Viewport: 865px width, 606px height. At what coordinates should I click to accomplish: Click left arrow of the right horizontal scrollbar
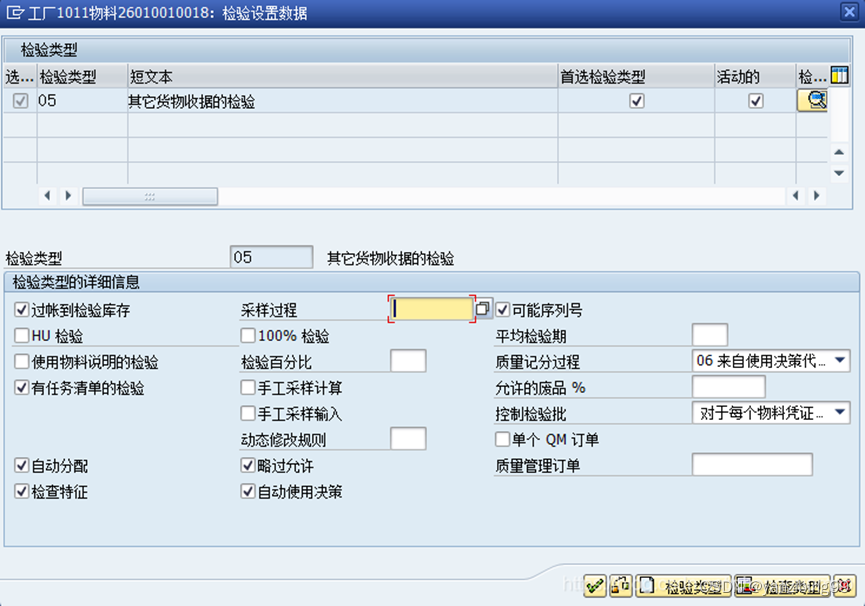795,195
